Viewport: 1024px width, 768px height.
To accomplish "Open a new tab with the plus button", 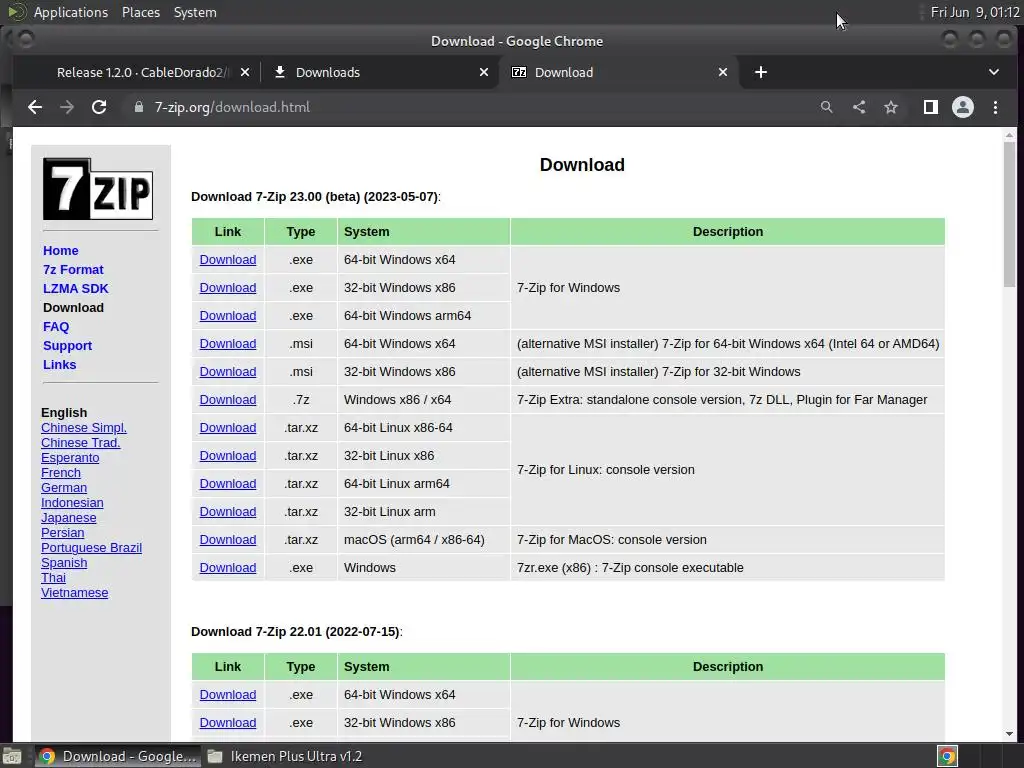I will coord(761,72).
